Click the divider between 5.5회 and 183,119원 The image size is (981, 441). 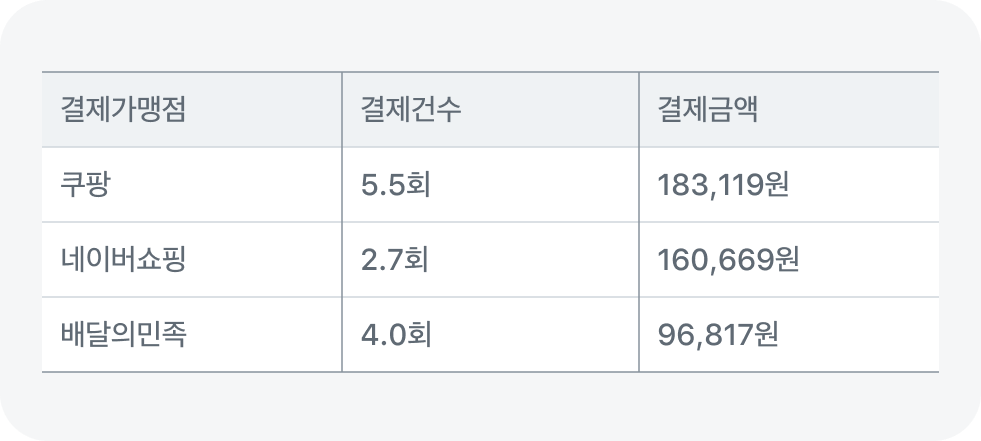pos(639,185)
